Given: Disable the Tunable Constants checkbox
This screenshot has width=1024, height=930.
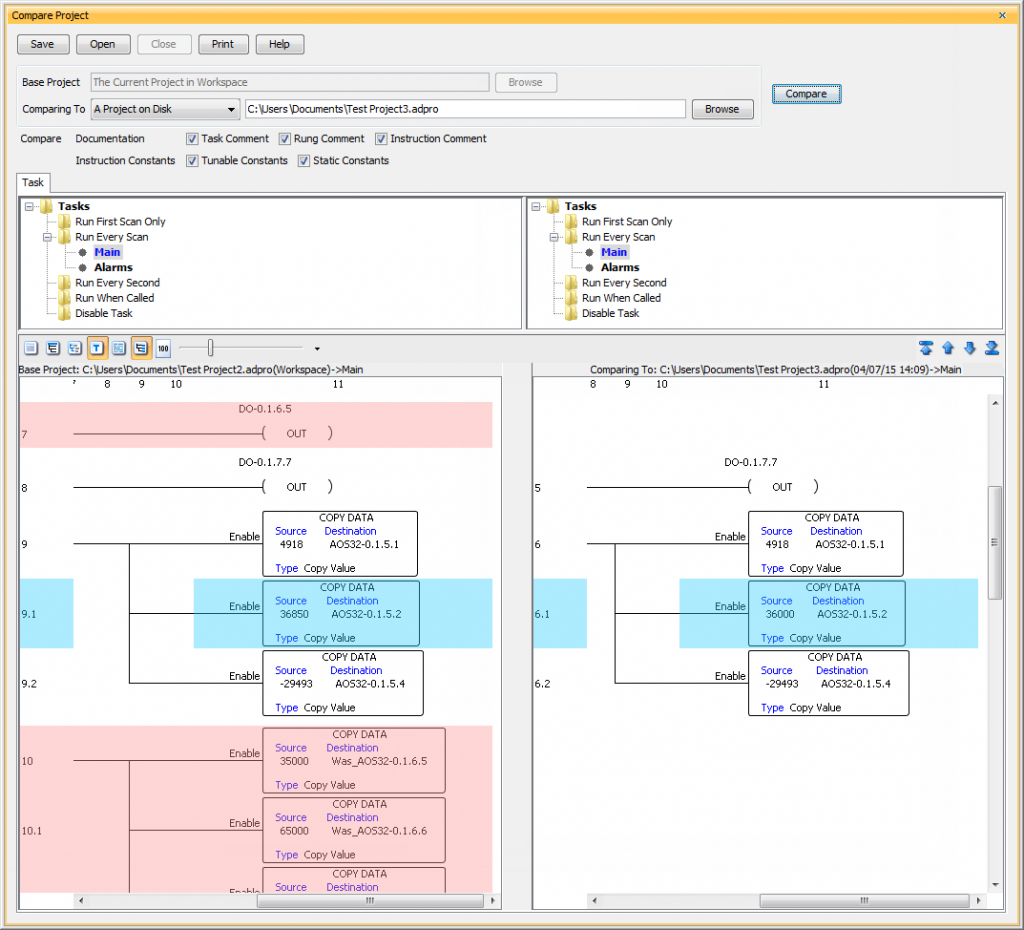Looking at the screenshot, I should click(192, 160).
